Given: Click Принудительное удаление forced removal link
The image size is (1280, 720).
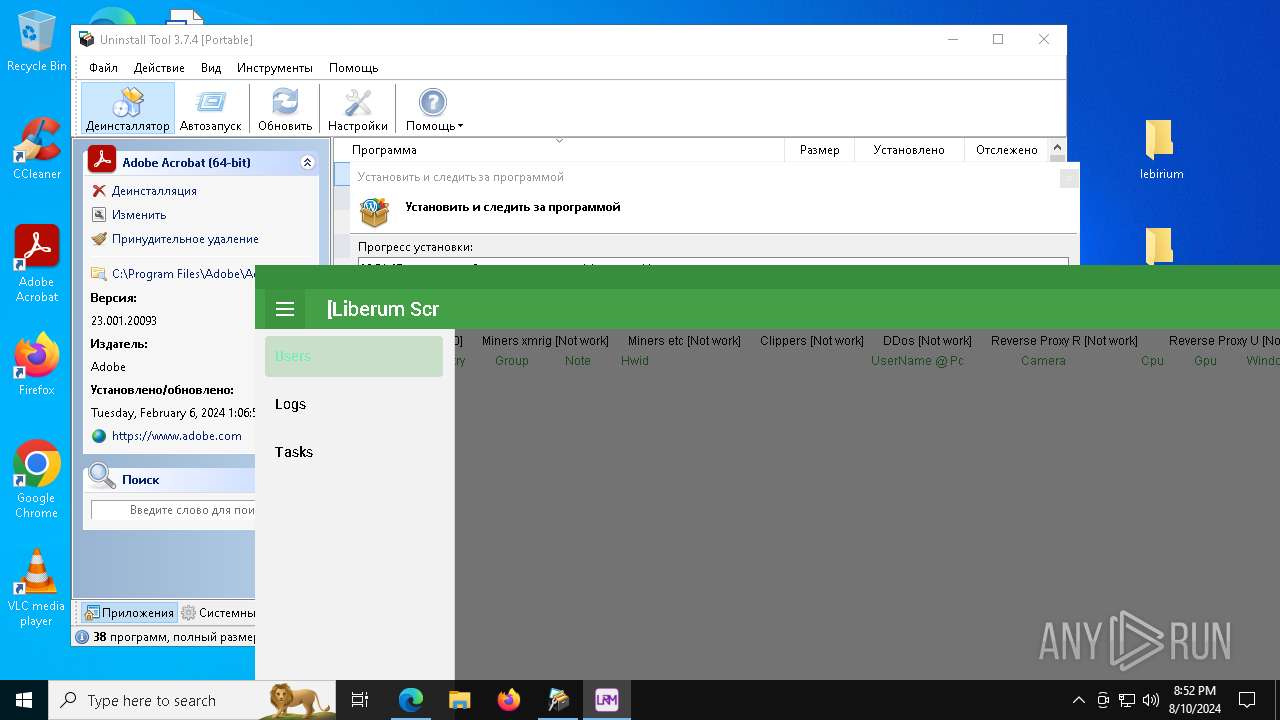Looking at the screenshot, I should pos(185,239).
